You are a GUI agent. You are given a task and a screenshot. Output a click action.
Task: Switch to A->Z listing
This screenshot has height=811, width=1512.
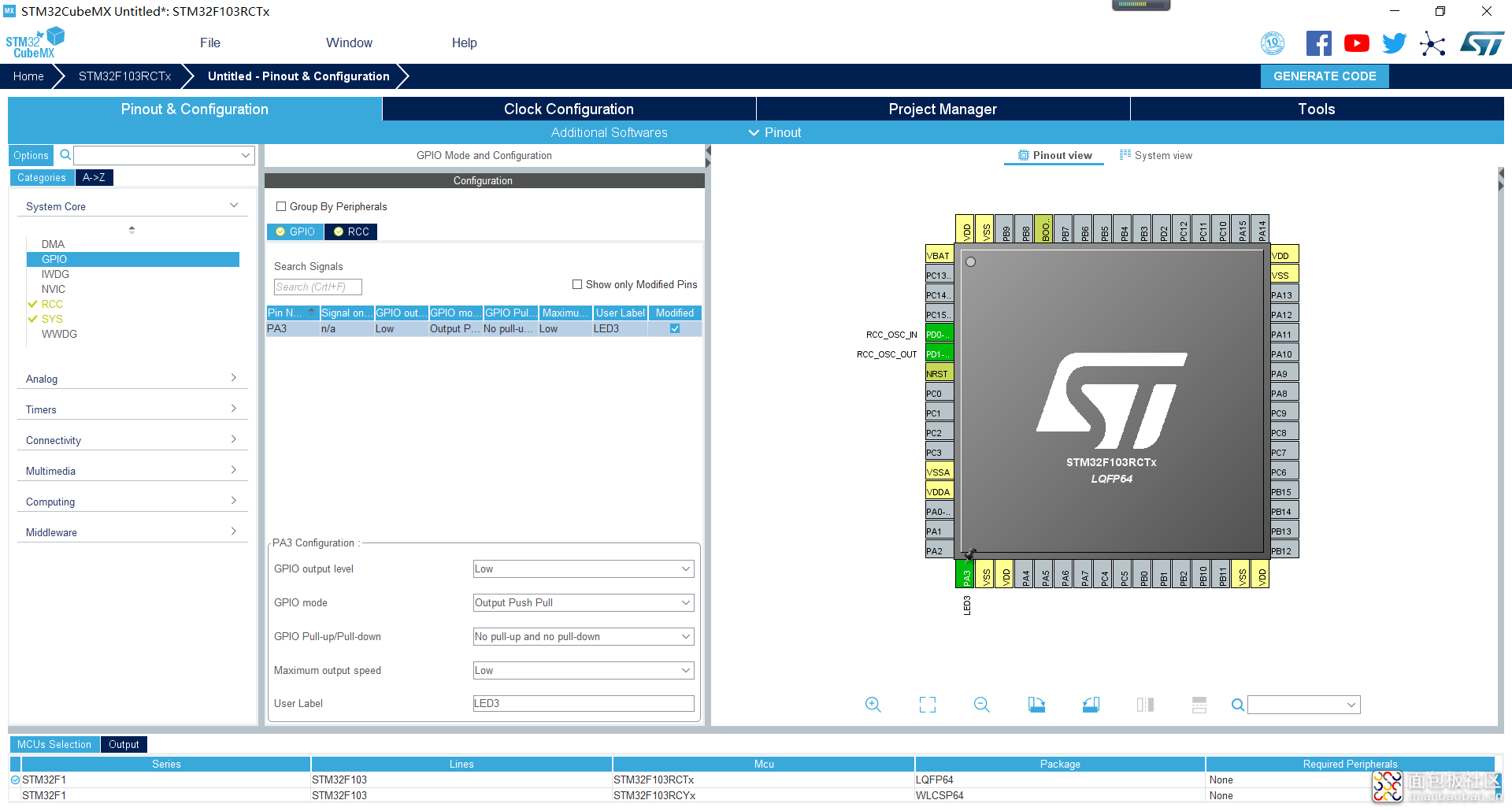pos(94,177)
